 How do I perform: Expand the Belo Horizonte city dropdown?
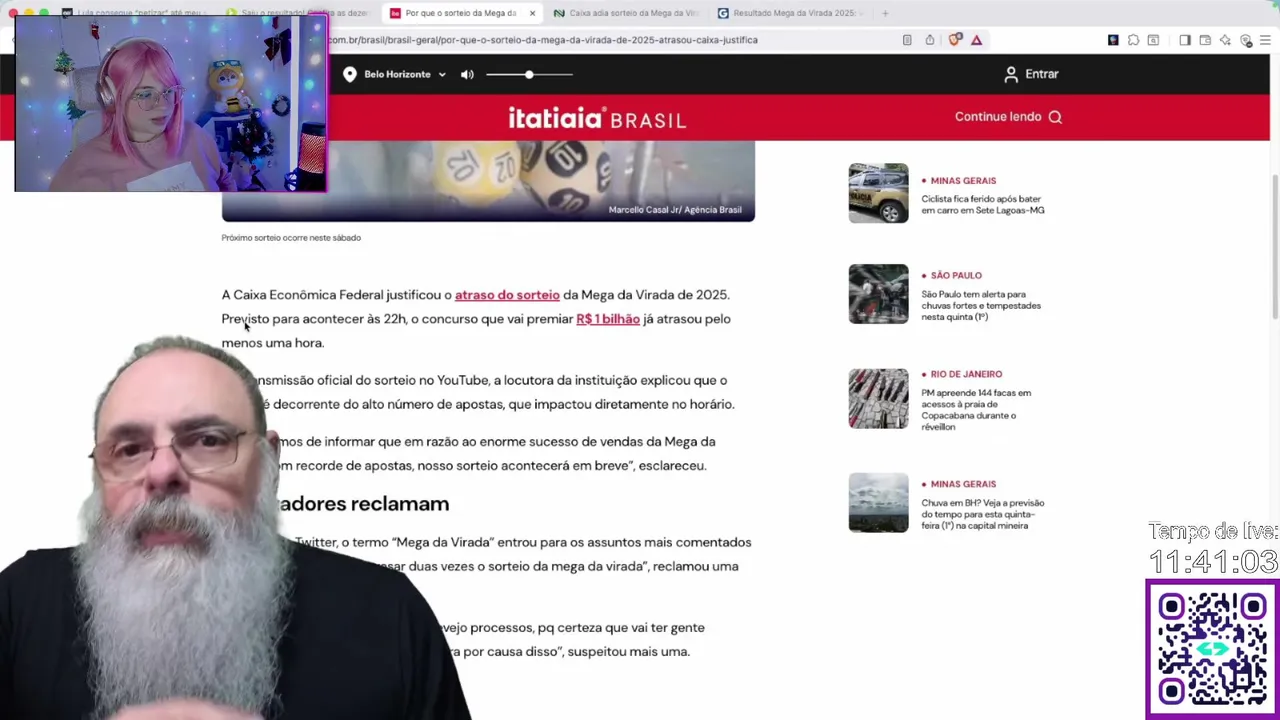tap(442, 74)
